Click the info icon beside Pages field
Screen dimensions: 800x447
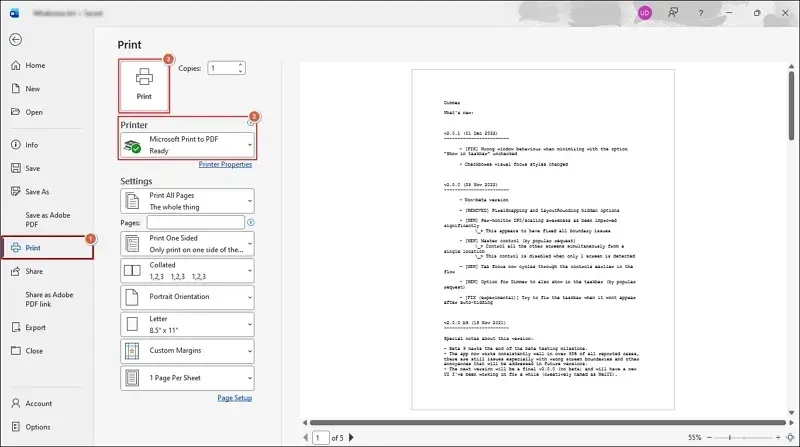click(x=251, y=222)
